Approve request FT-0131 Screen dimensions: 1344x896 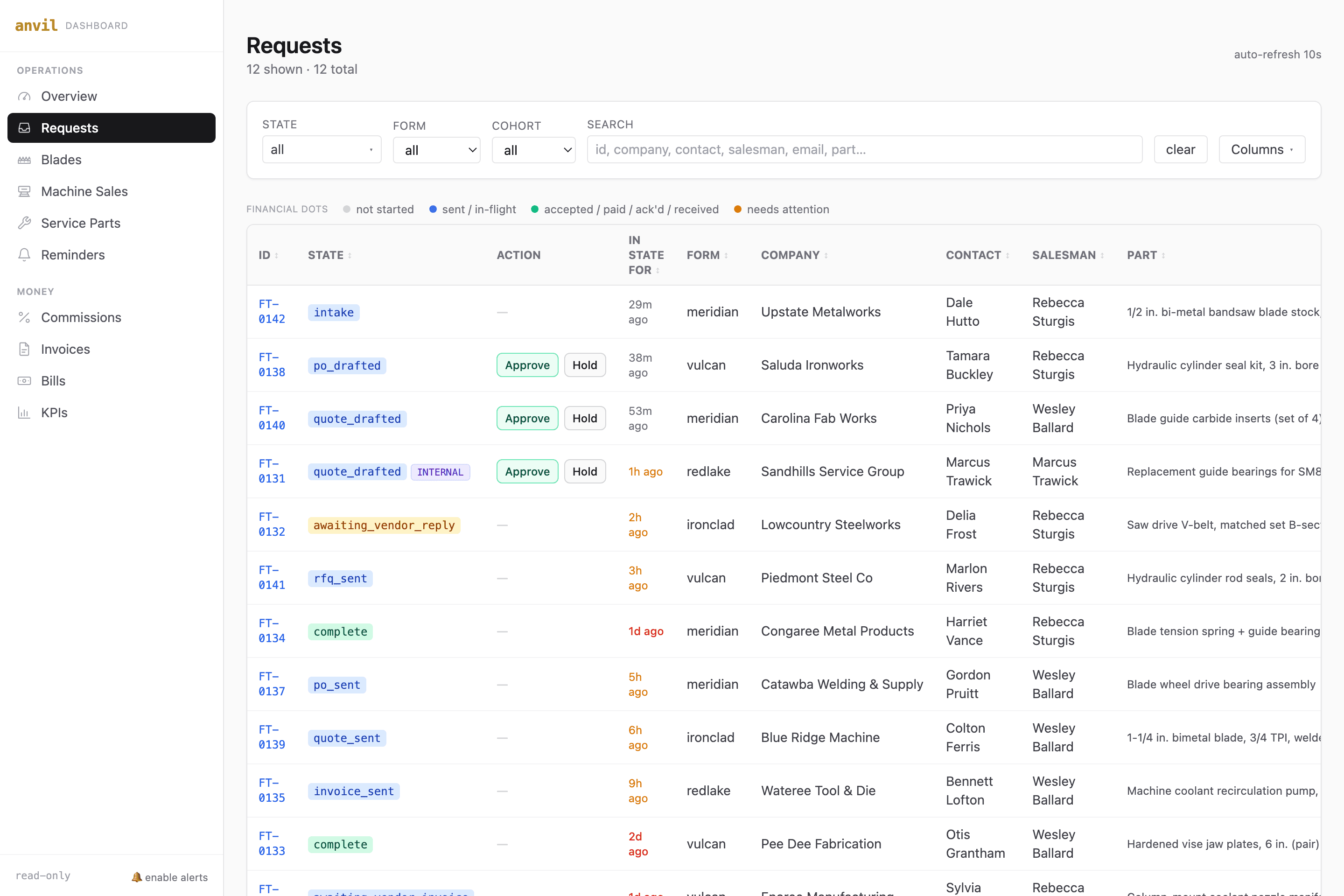527,471
